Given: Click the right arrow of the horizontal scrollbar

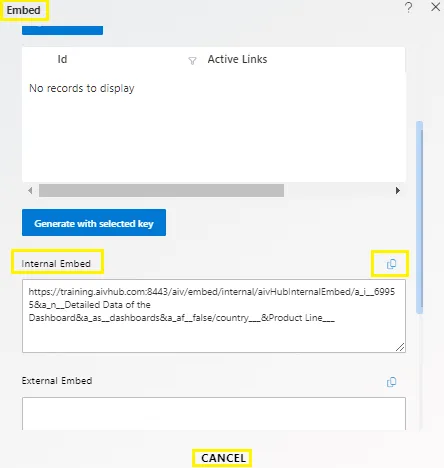Looking at the screenshot, I should coord(397,191).
